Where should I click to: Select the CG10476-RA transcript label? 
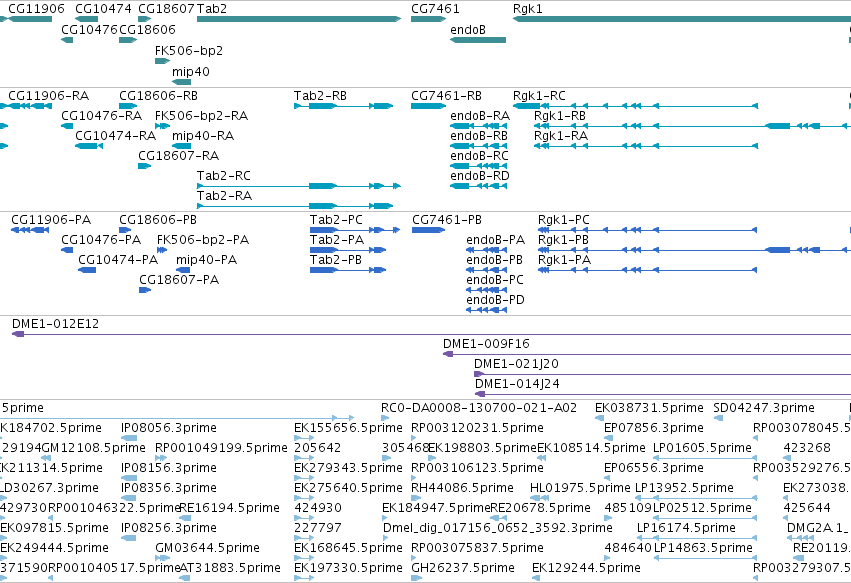point(101,116)
